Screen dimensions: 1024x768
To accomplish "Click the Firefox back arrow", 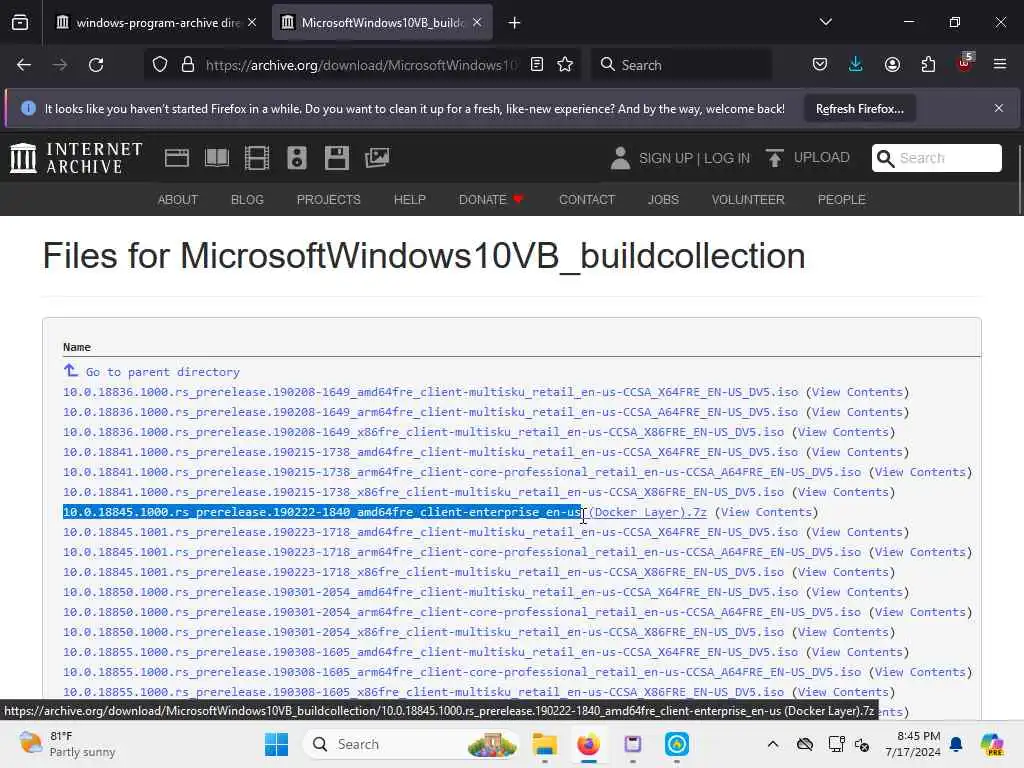I will pyautogui.click(x=24, y=65).
